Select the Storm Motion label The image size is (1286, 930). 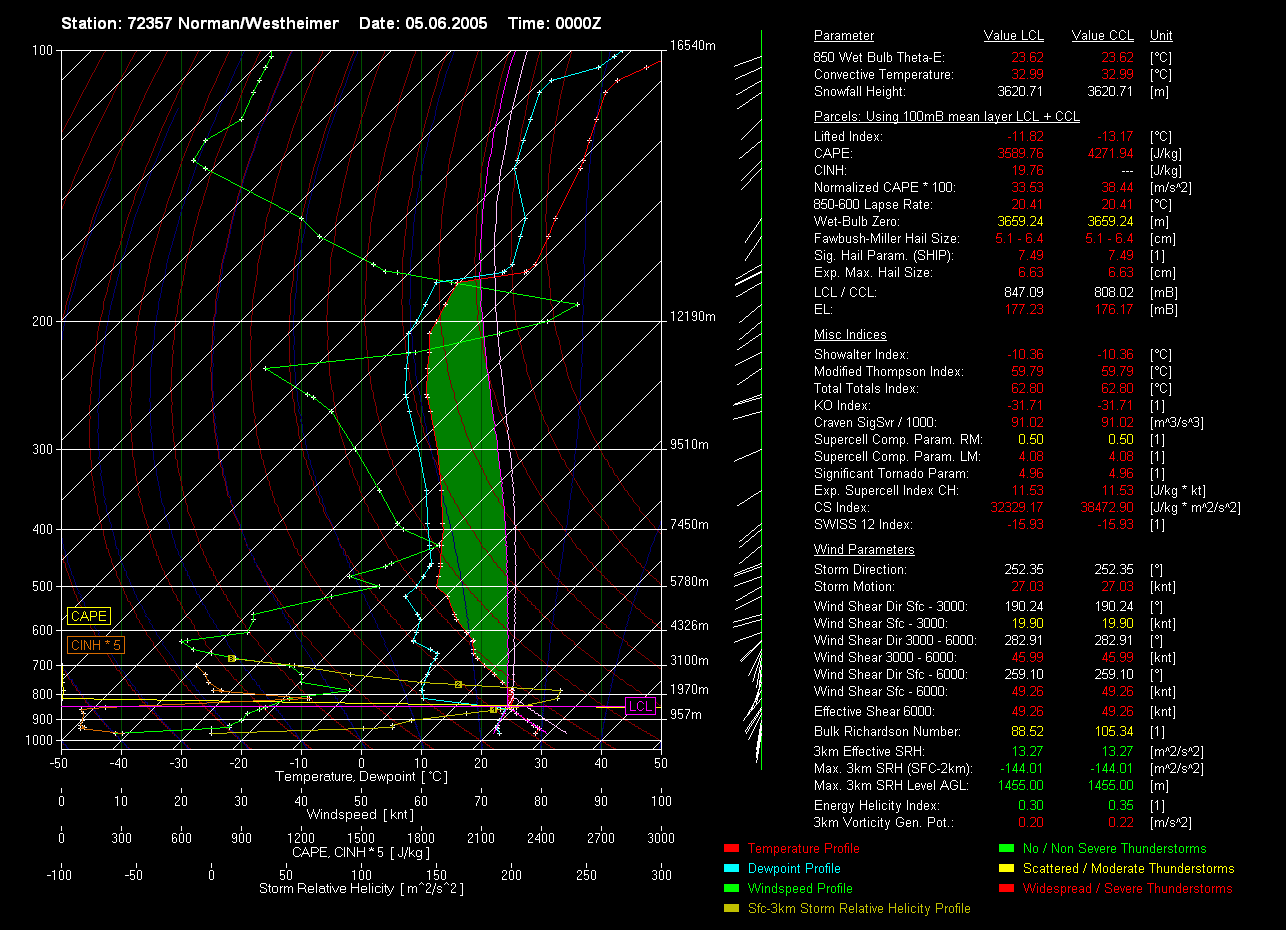pyautogui.click(x=853, y=587)
